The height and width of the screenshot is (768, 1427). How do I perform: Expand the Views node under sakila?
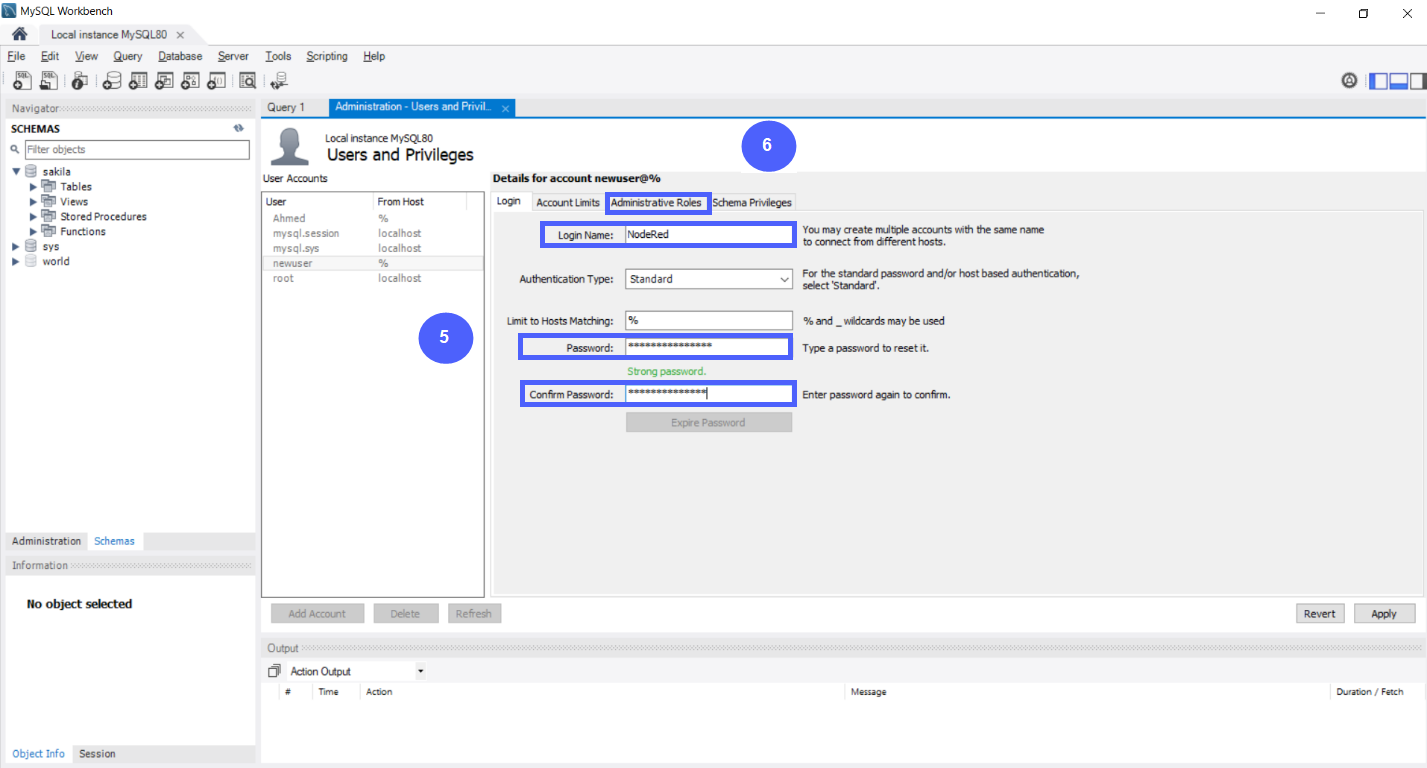(34, 202)
